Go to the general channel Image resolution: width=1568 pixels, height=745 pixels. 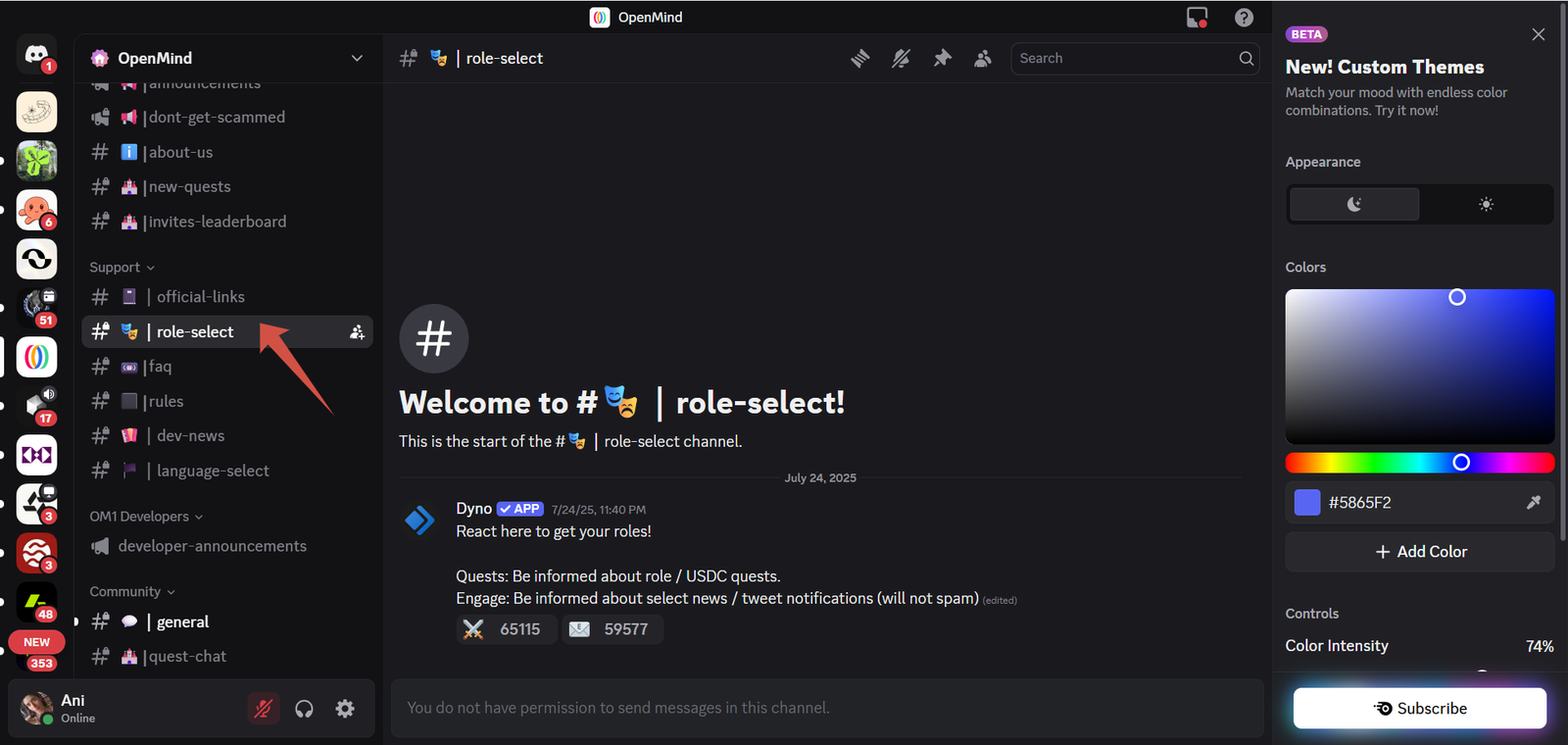182,622
